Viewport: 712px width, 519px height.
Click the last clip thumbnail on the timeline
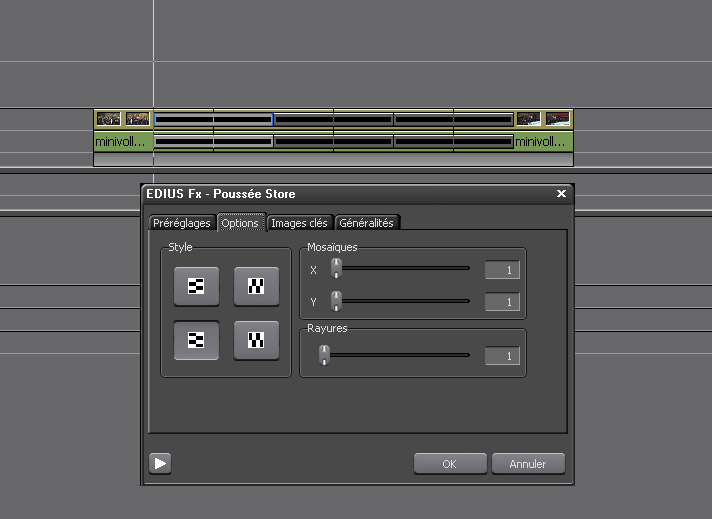[558, 119]
